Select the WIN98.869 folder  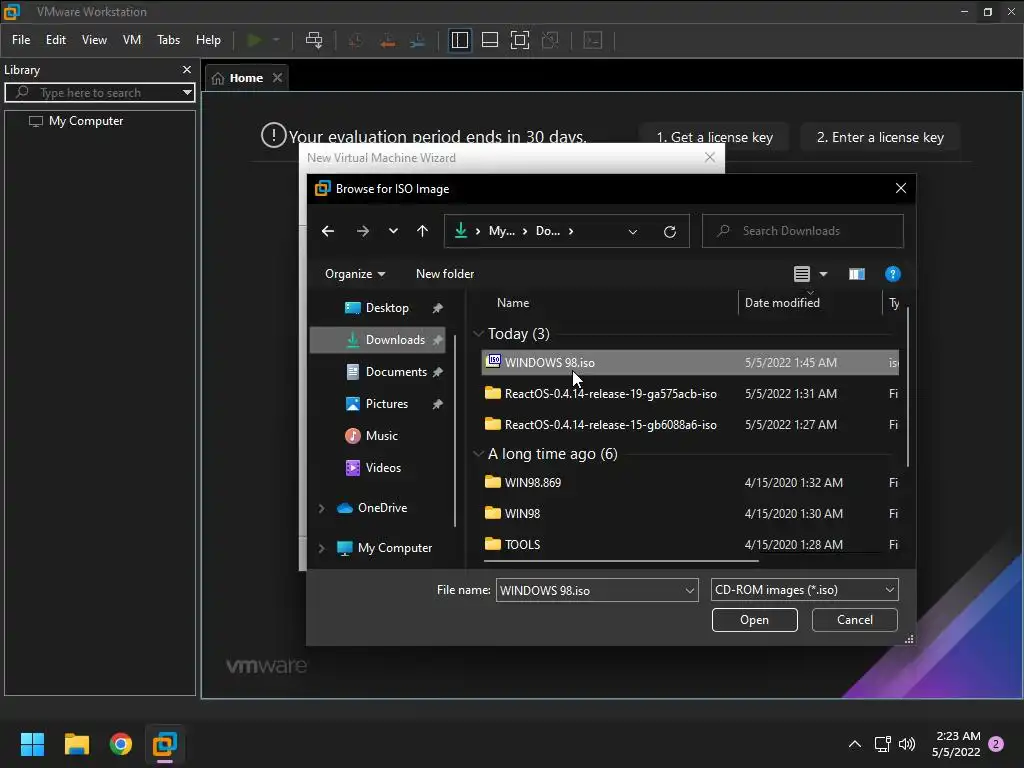coord(690,483)
